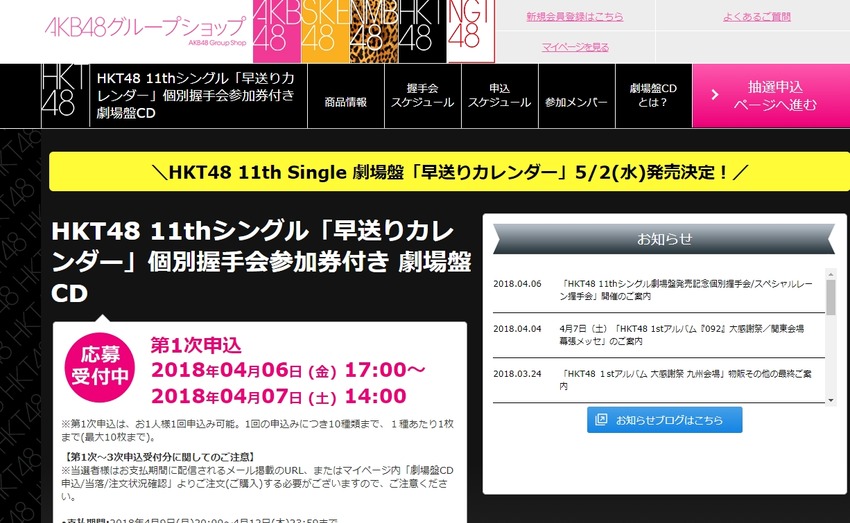The width and height of the screenshot is (850, 523).
Task: Open the 劇場盤CDとは？ menu item
Action: [654, 95]
